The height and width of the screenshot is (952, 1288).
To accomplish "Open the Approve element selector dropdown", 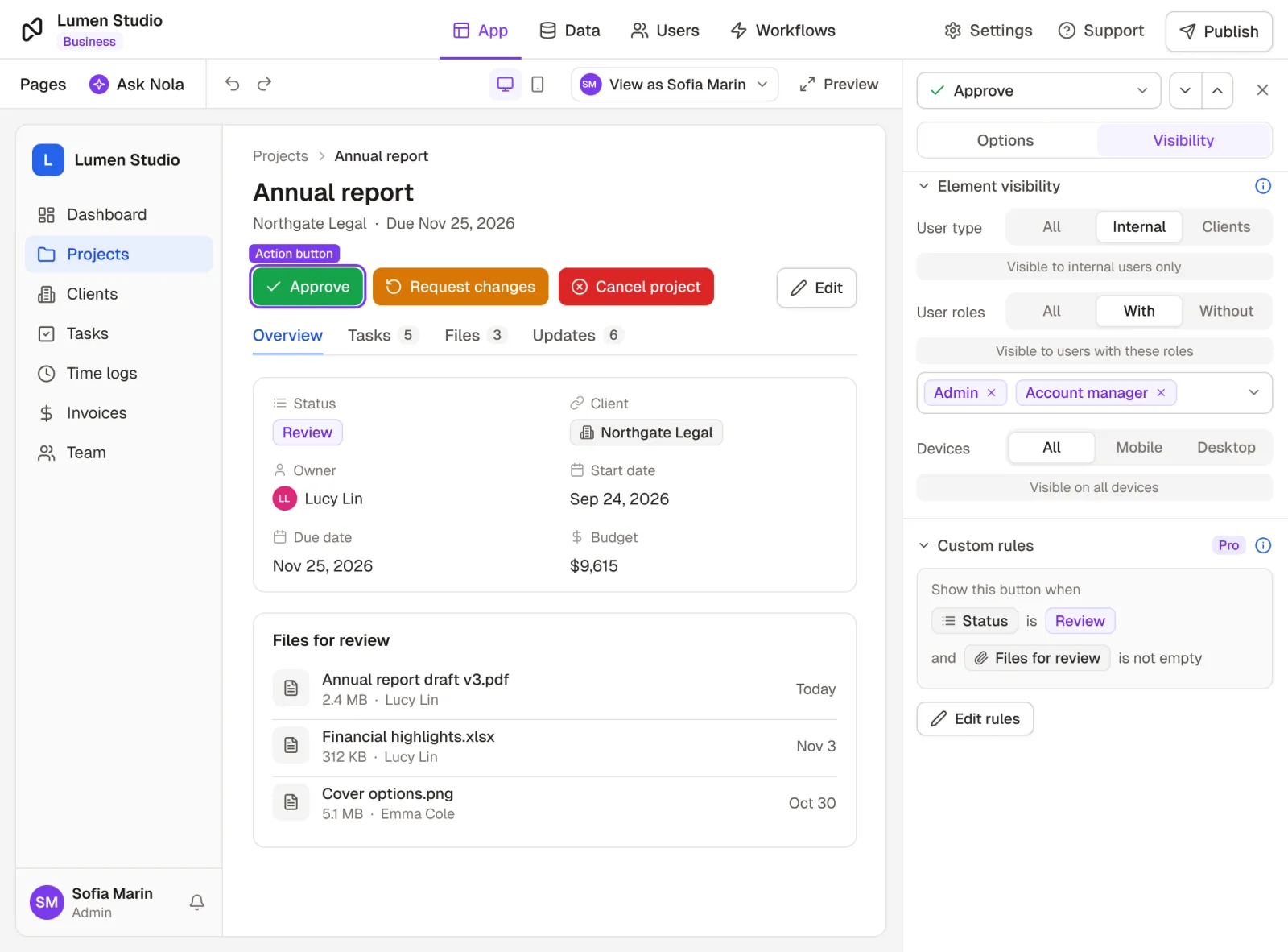I will click(x=1038, y=90).
